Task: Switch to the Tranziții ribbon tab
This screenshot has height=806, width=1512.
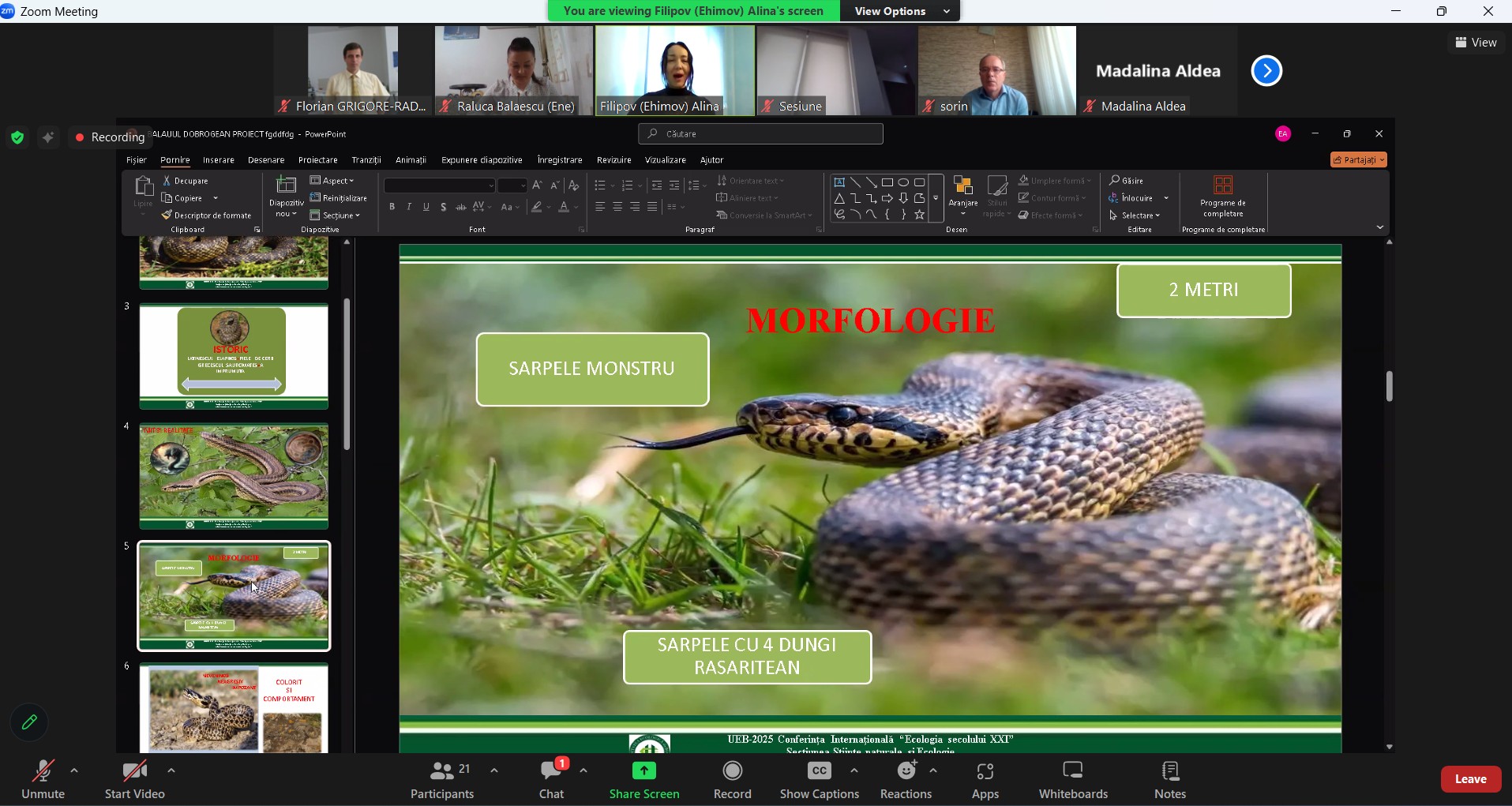Action: click(x=366, y=160)
